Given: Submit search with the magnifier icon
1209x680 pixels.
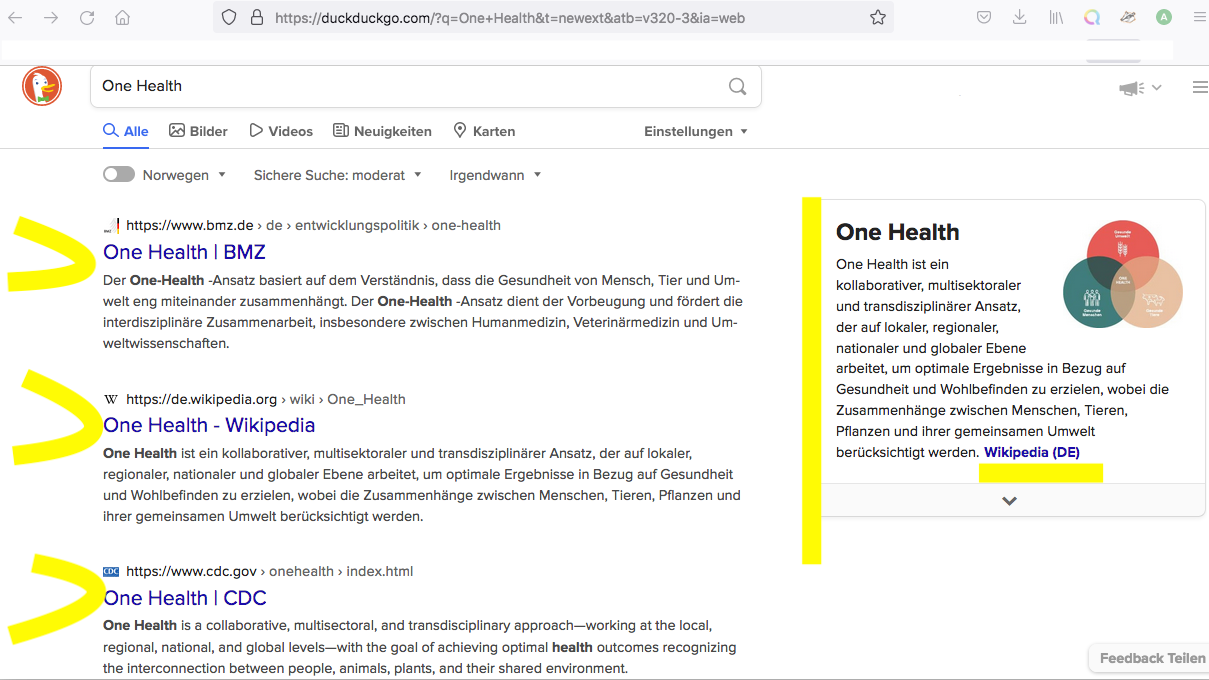Looking at the screenshot, I should 737,86.
